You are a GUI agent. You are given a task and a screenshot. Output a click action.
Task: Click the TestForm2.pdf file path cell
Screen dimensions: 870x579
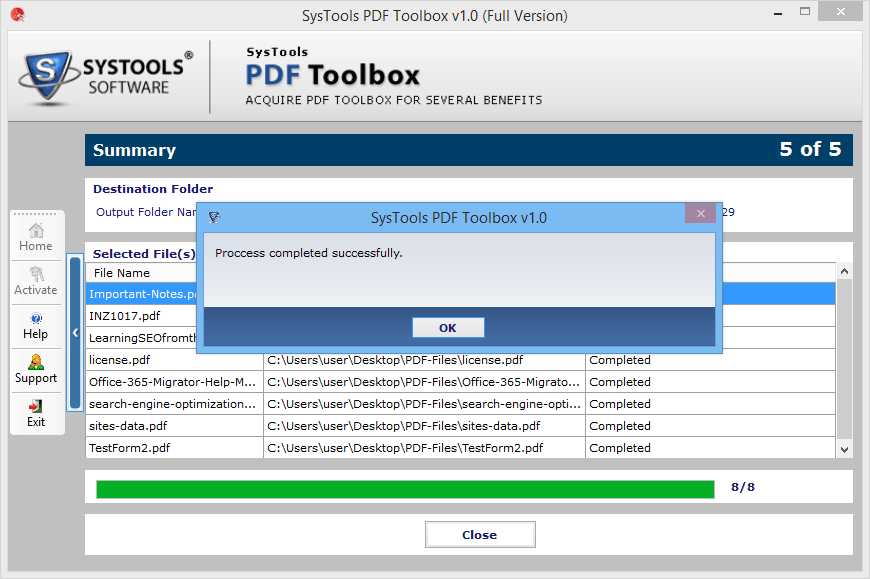[424, 448]
